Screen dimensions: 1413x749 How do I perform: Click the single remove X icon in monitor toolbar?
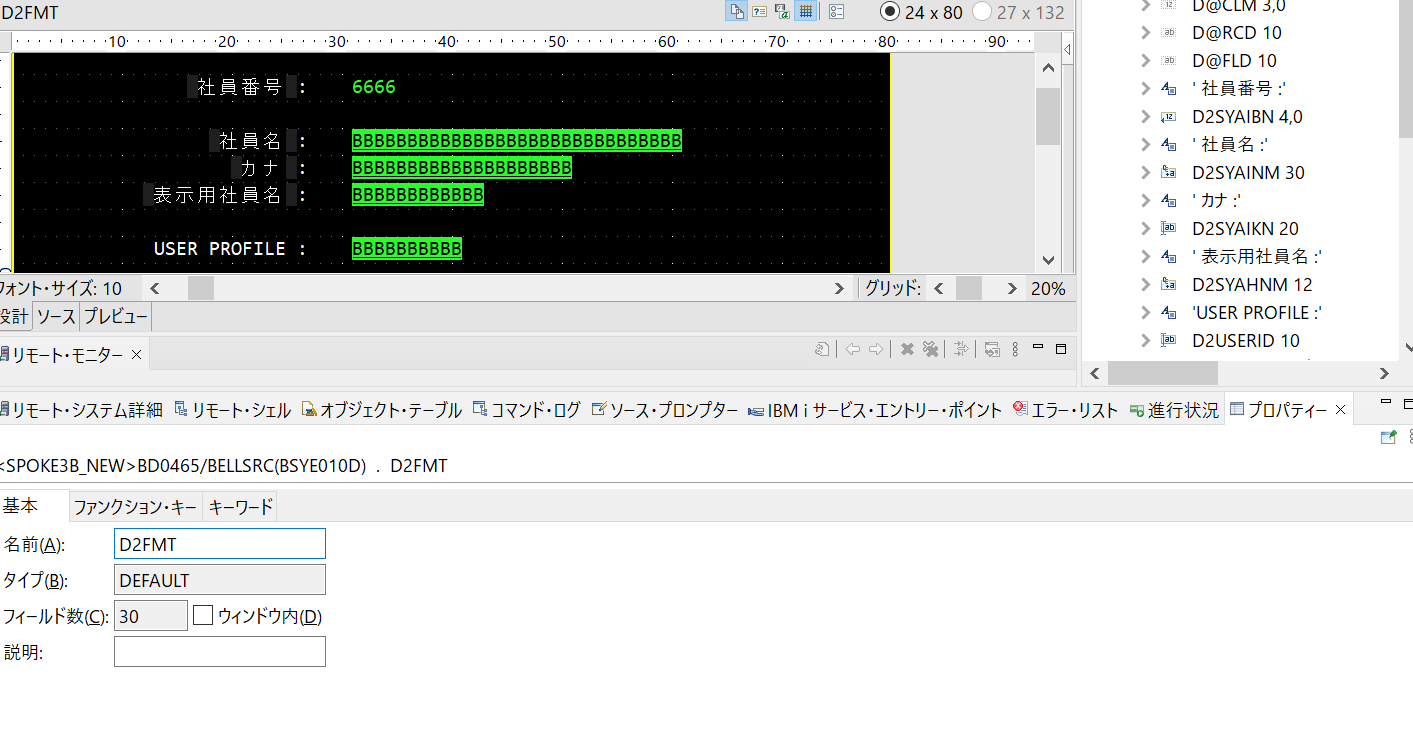tap(907, 349)
